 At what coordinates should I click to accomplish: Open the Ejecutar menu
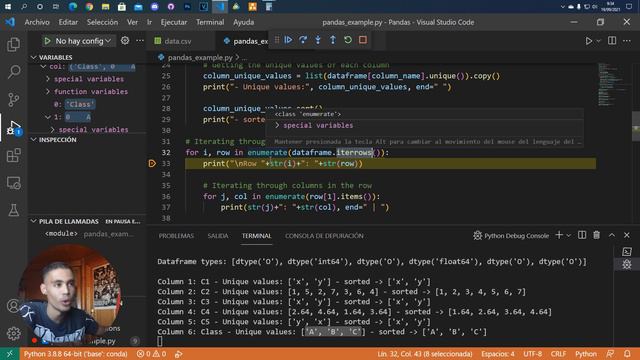pos(174,22)
